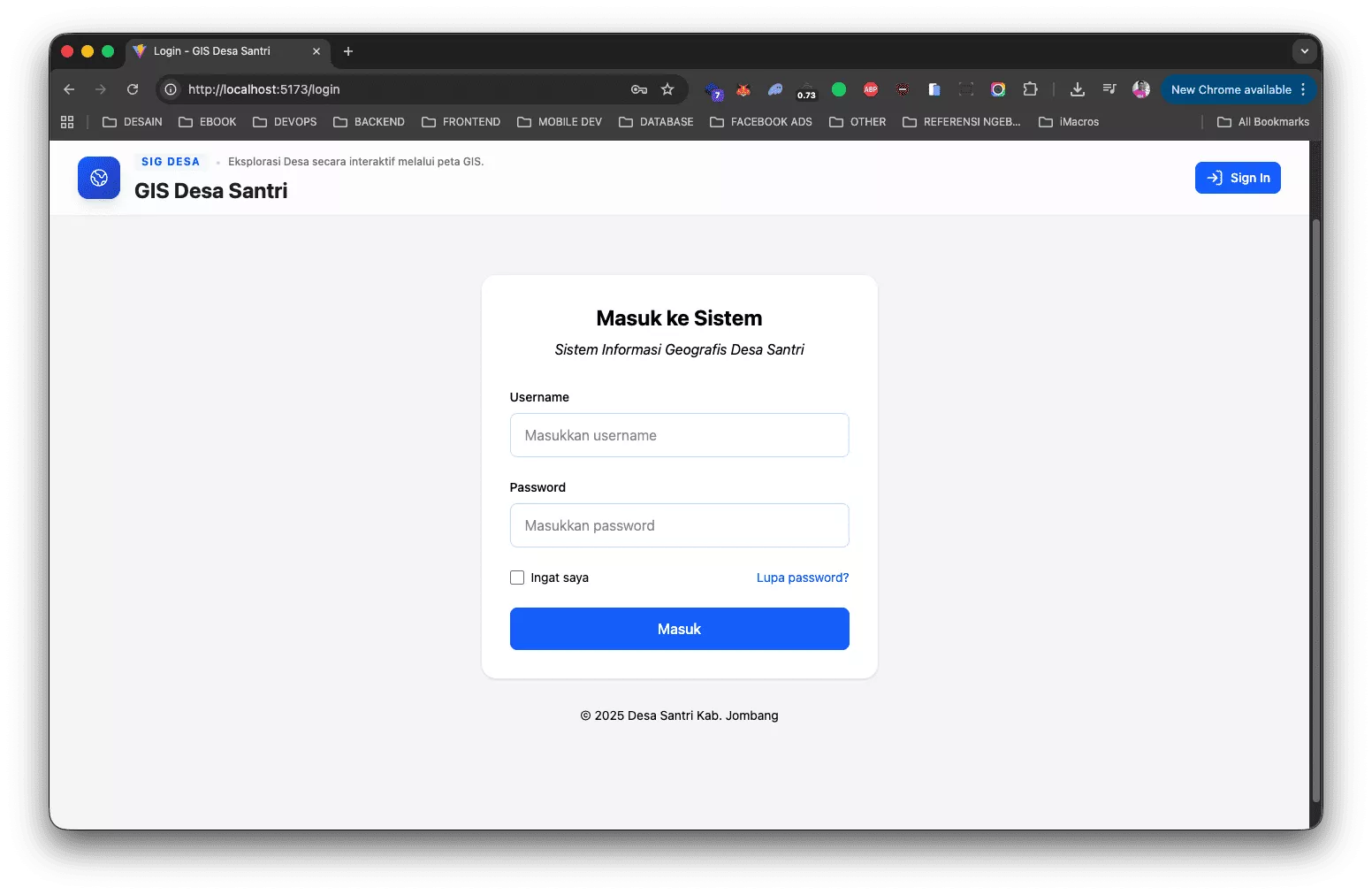Focus the Username input field
The height and width of the screenshot is (895, 1372).
[679, 435]
